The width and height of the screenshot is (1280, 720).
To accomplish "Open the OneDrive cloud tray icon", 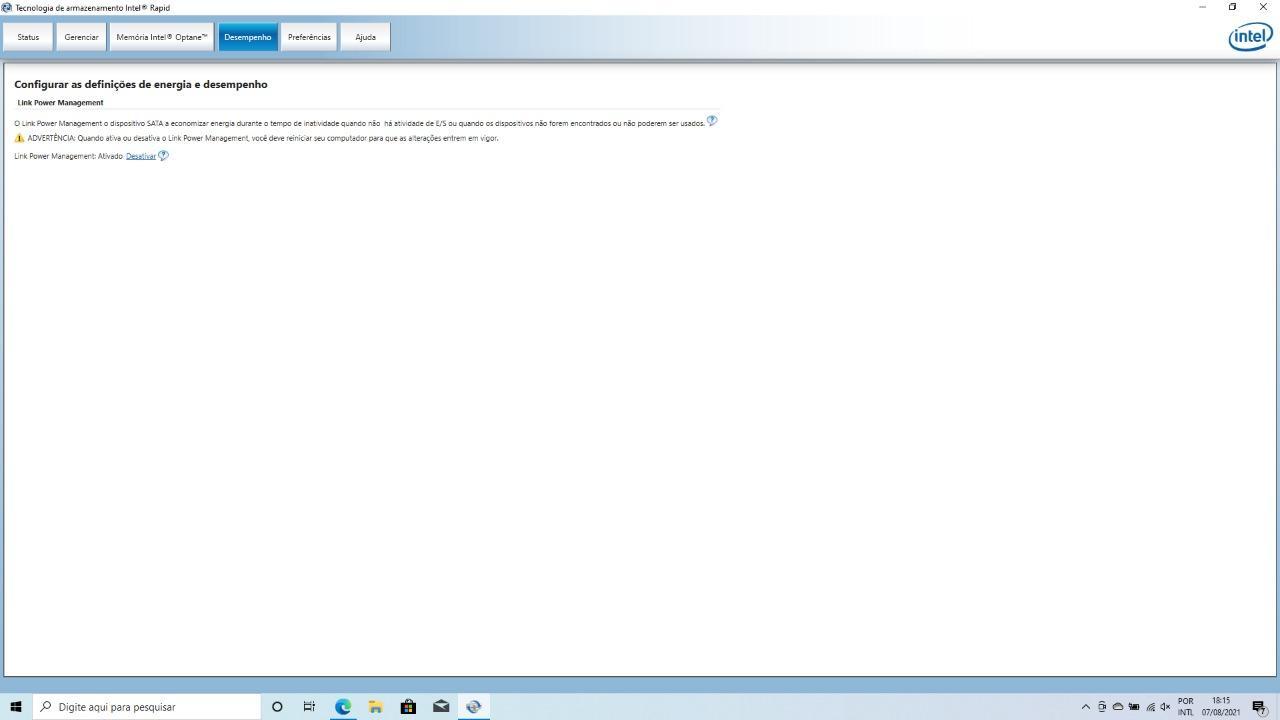I will pos(1118,707).
